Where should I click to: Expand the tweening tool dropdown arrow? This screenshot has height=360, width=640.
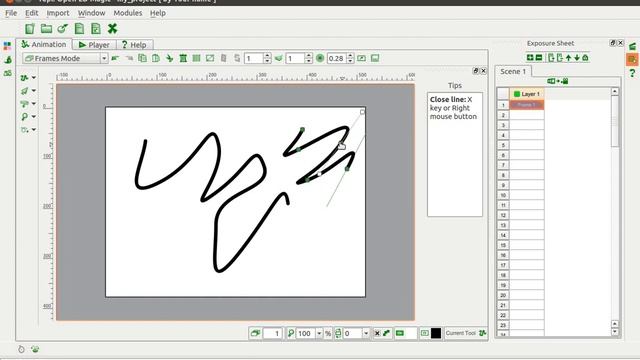click(x=34, y=130)
